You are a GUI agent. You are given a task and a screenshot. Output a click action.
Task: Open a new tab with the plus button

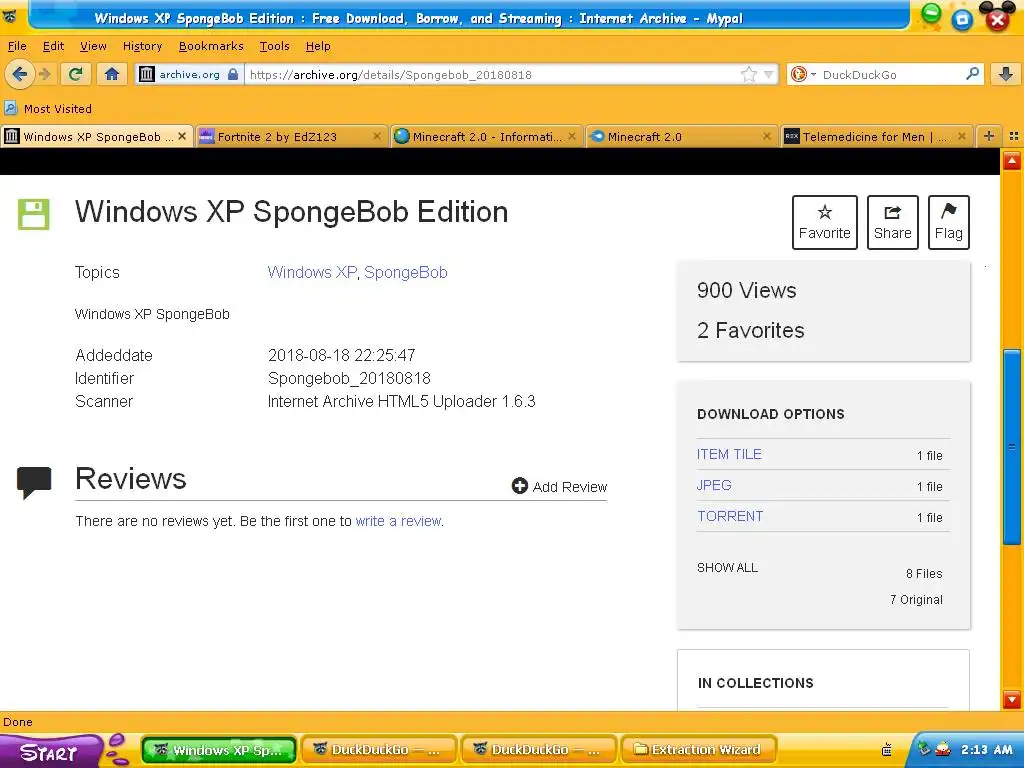click(x=989, y=136)
